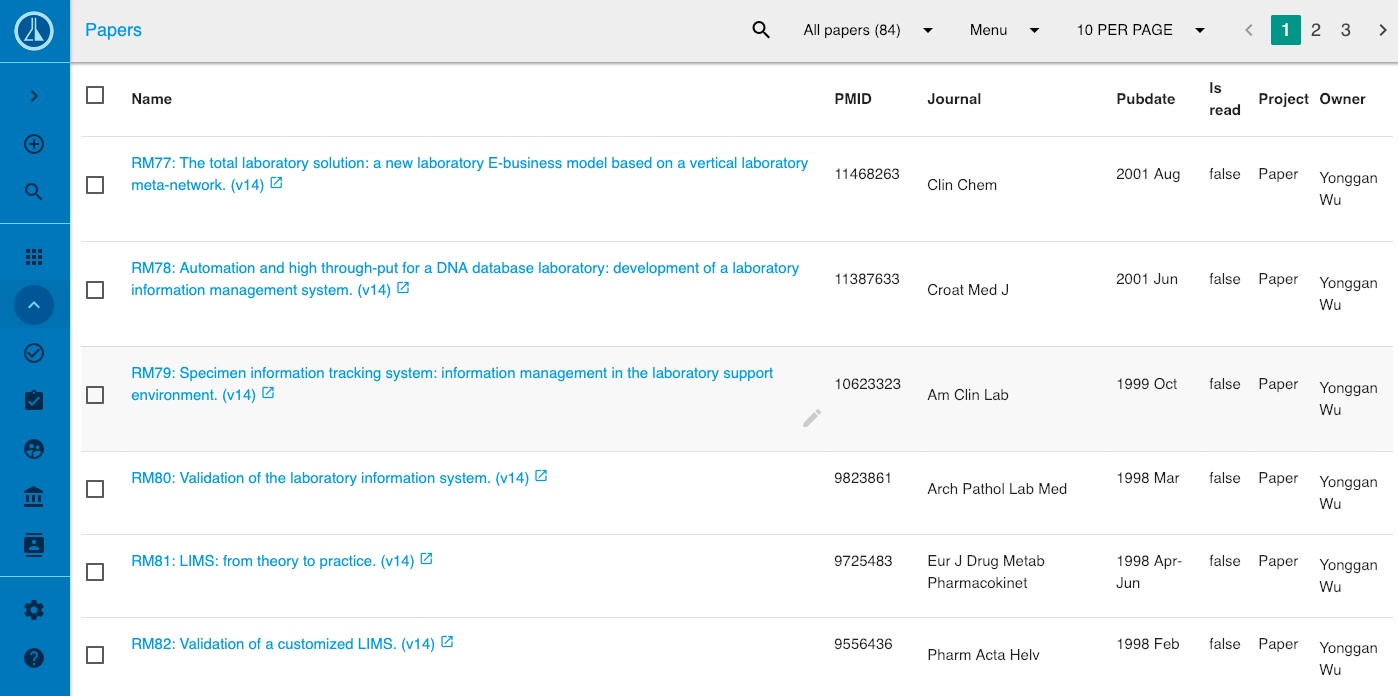1398x696 pixels.
Task: Open settings gear in the sidebar
Action: pos(34,610)
